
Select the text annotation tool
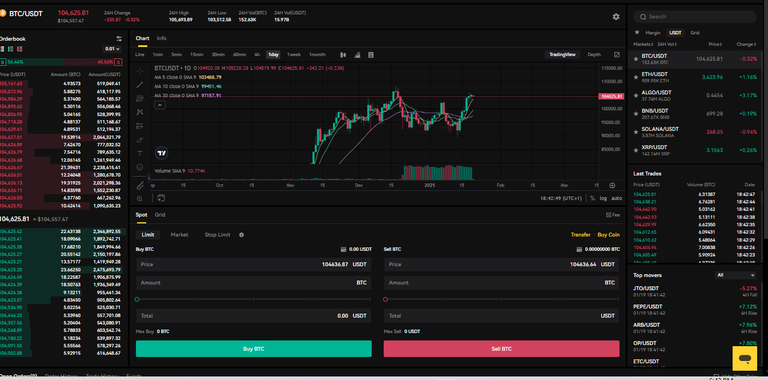tap(140, 153)
